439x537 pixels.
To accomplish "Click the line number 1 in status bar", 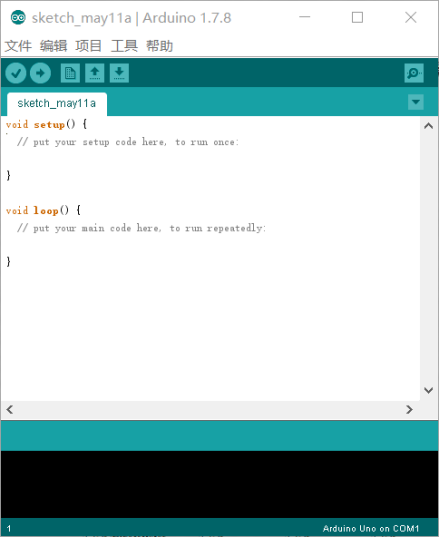I will [9, 528].
